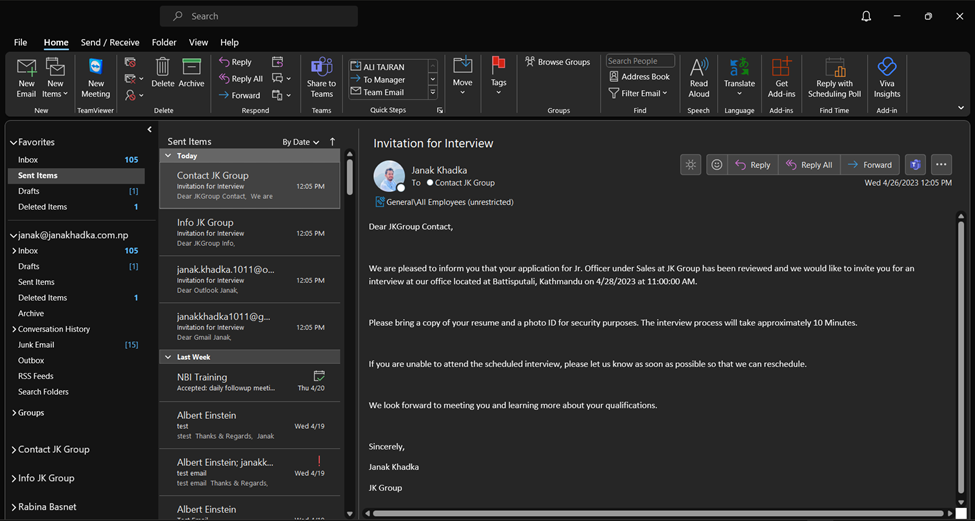975x521 pixels.
Task: Open the File menu
Action: coord(21,42)
